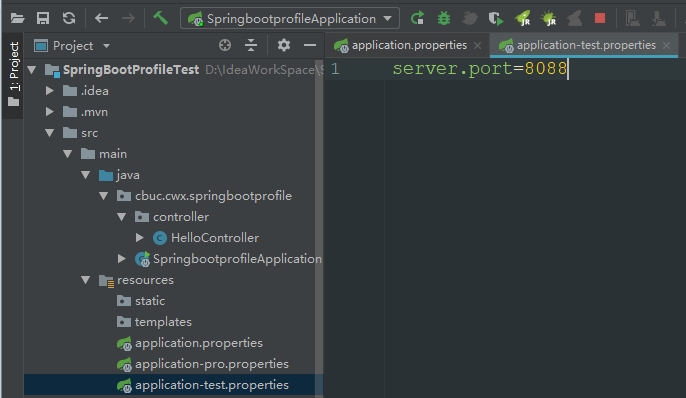
Task: Expand the .idea folder
Action: 49,91
